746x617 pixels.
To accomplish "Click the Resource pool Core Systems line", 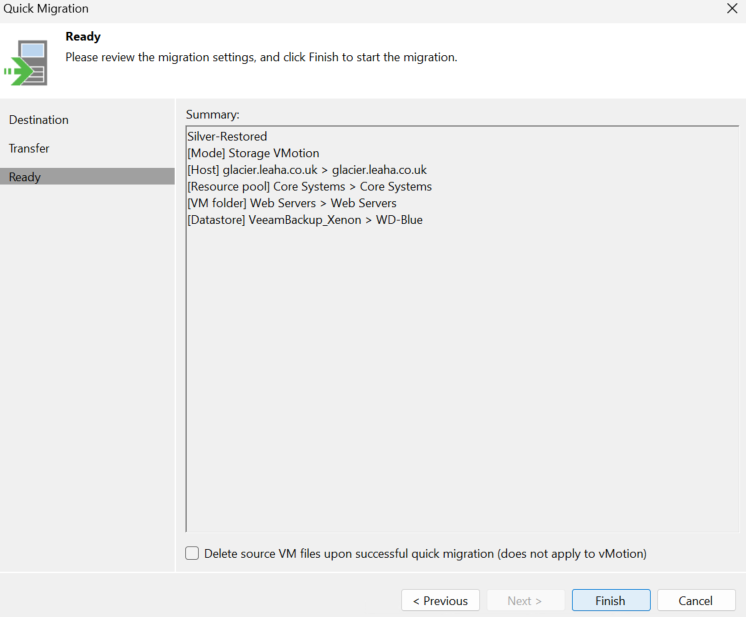I will pyautogui.click(x=309, y=186).
